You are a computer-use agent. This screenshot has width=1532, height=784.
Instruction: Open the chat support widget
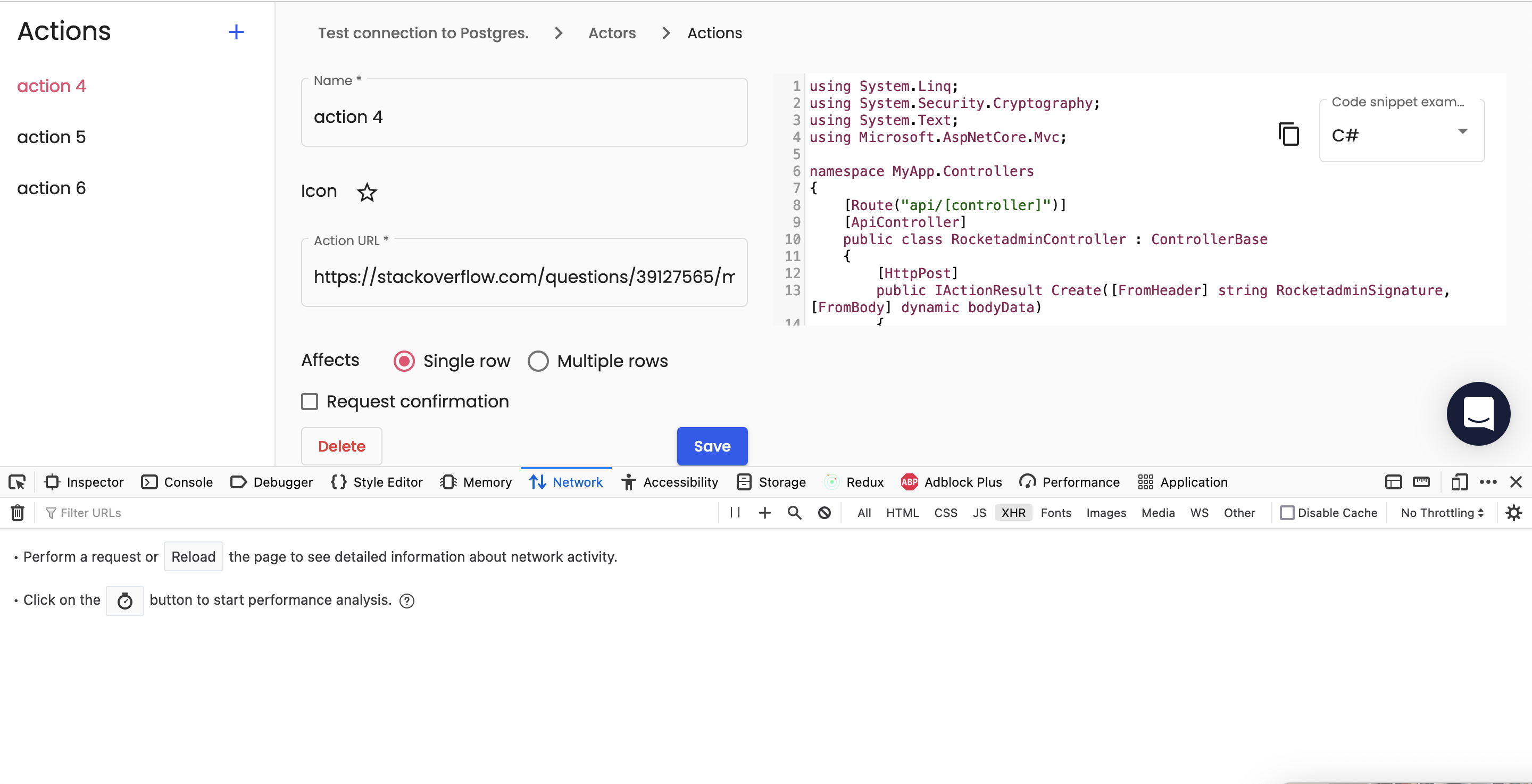tap(1478, 414)
